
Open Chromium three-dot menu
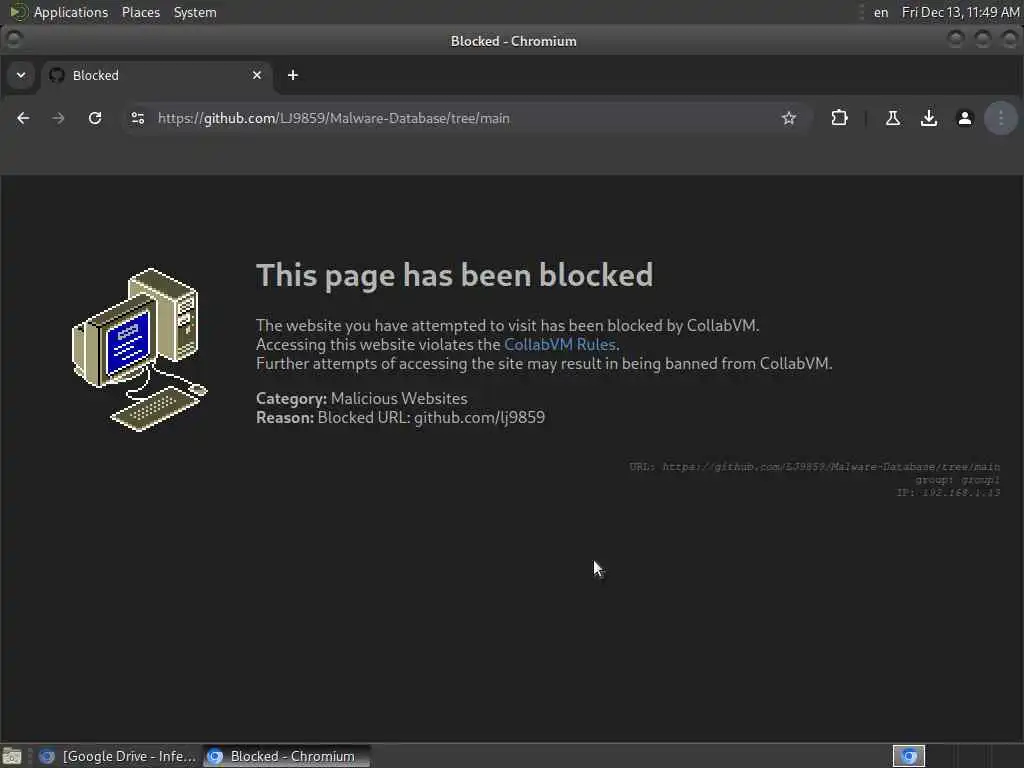click(x=1000, y=118)
